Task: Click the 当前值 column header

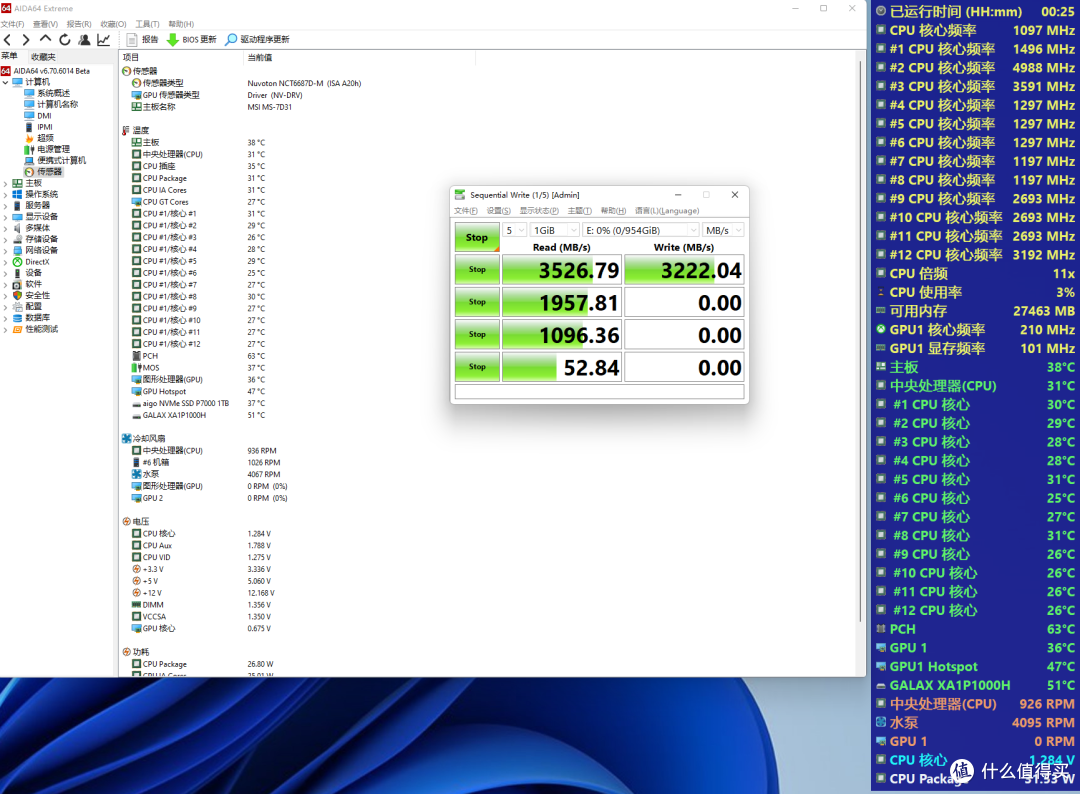Action: pos(360,57)
